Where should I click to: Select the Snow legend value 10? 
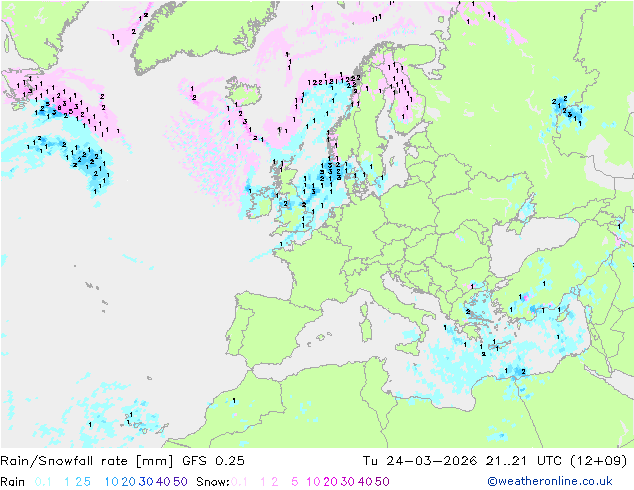pyautogui.click(x=313, y=482)
